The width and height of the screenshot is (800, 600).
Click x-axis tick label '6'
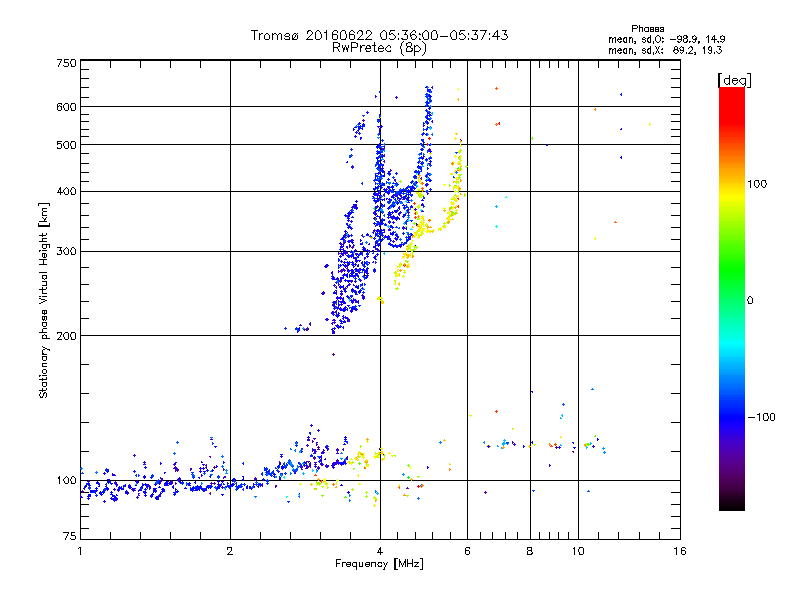pos(467,551)
